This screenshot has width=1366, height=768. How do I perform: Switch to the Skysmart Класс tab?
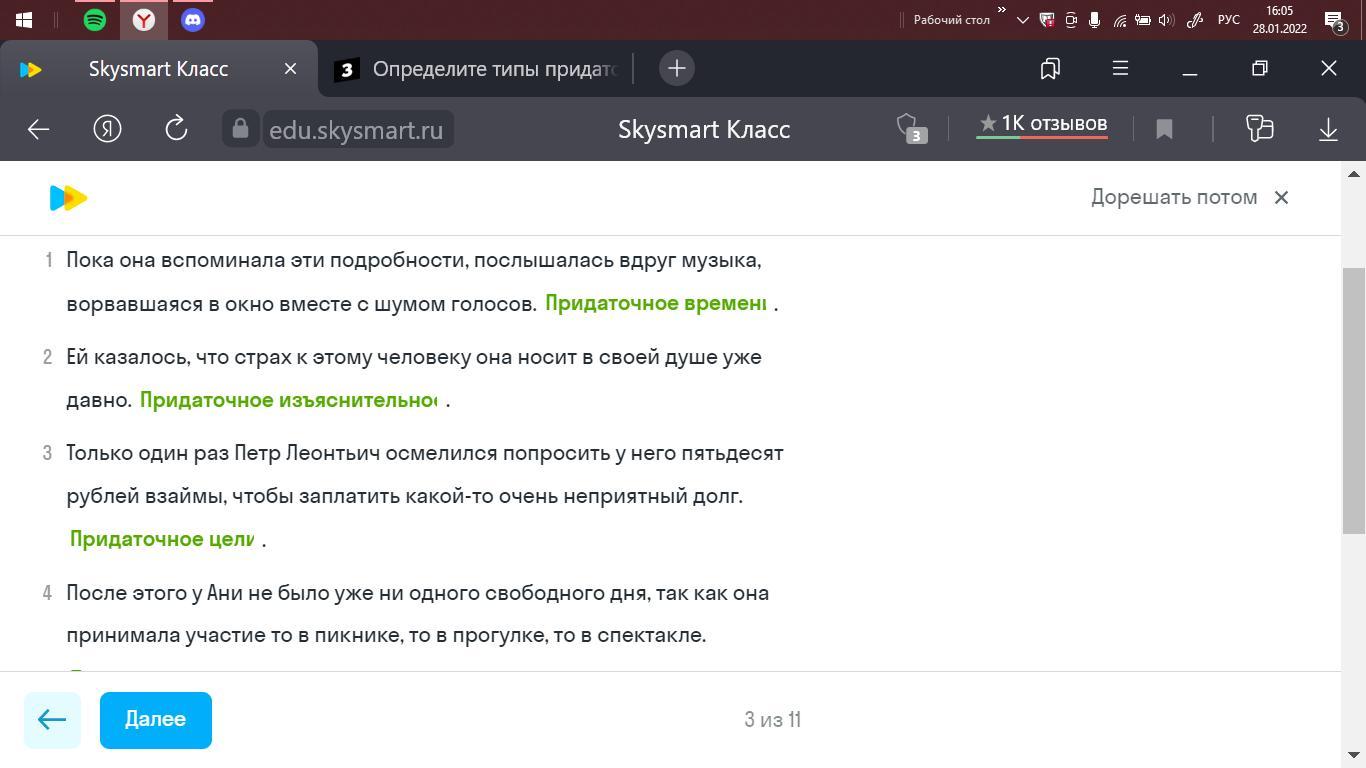159,68
